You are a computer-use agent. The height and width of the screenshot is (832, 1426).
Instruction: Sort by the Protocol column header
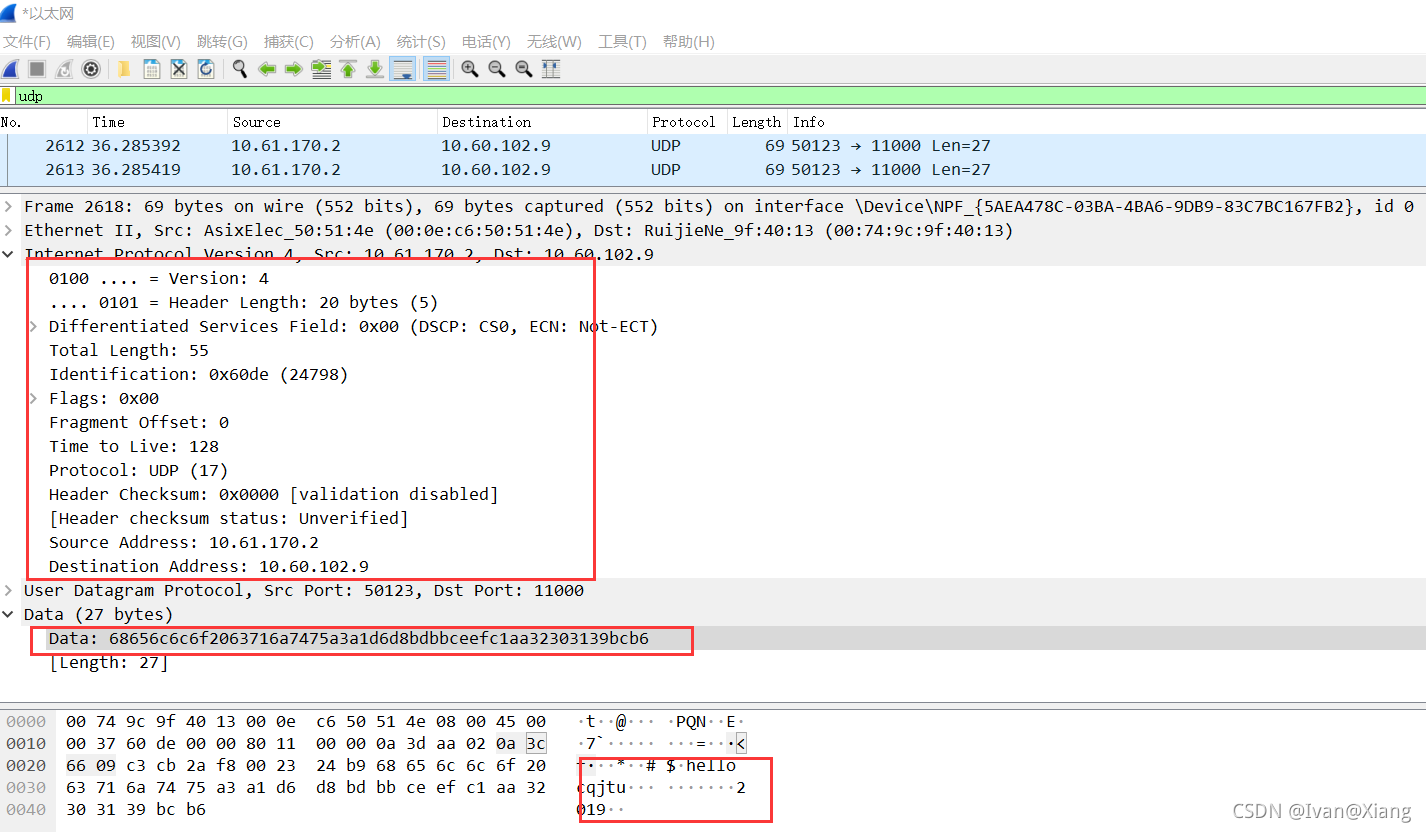pyautogui.click(x=688, y=122)
